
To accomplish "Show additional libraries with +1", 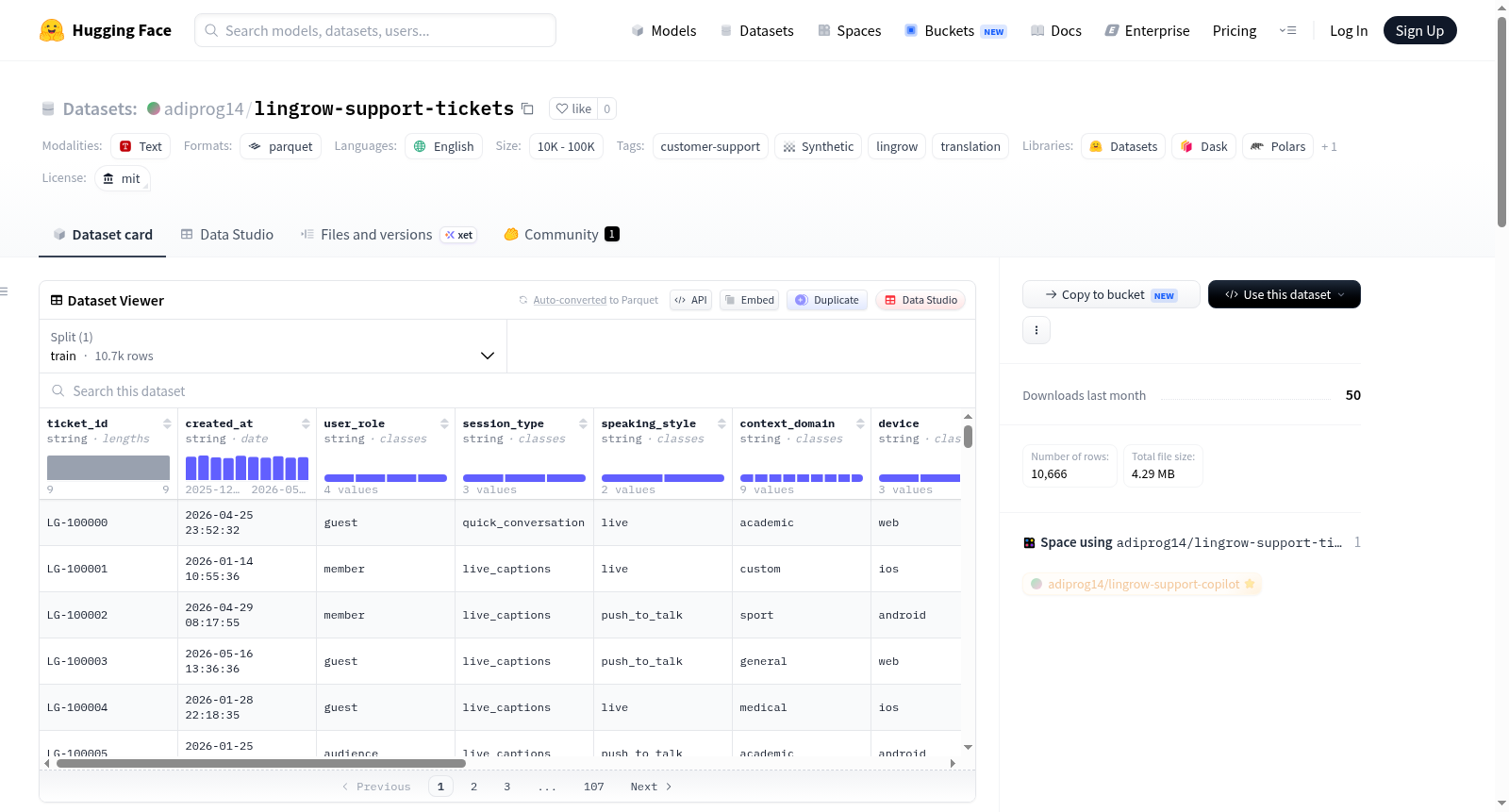I will (x=1329, y=146).
